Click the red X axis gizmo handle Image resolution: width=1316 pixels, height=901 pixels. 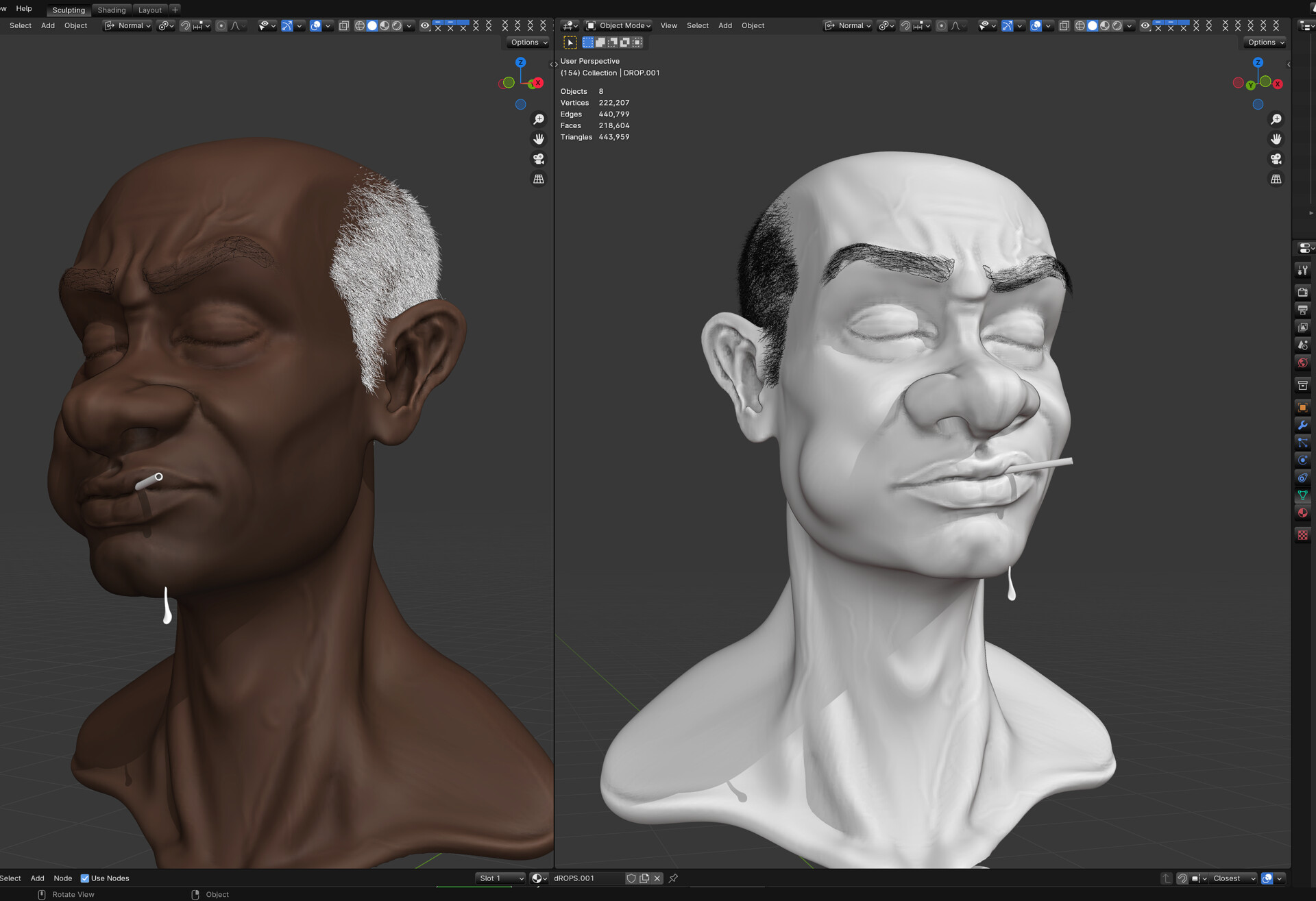(x=1278, y=84)
